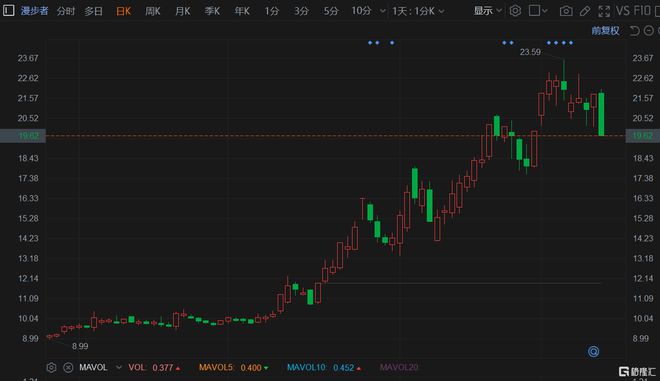Screen dimensions: 660x381
Task: Open the MAVOL indicator selector
Action: [x=93, y=368]
